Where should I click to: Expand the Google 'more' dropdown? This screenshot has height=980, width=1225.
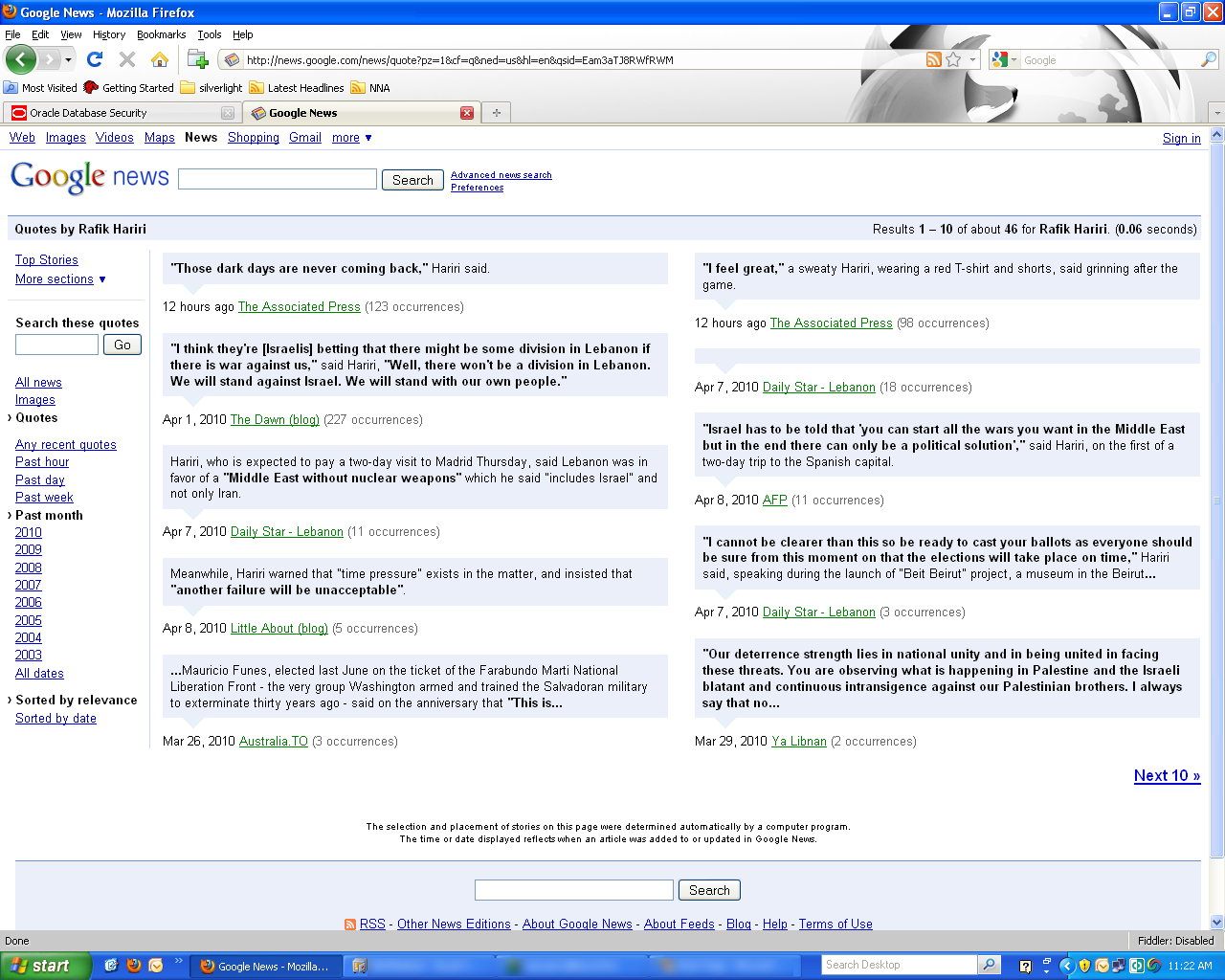(351, 138)
